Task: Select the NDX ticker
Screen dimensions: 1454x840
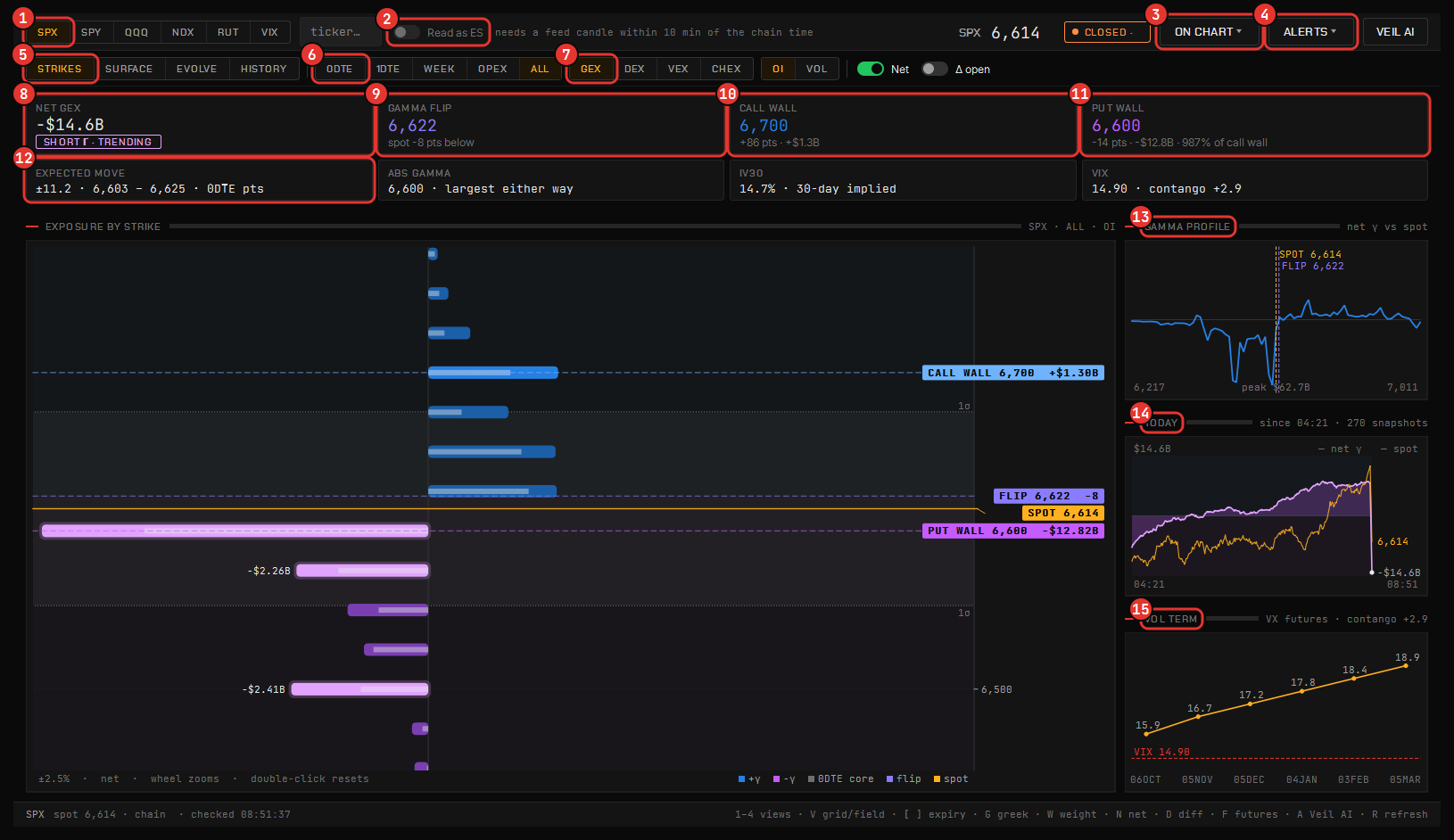Action: 183,32
